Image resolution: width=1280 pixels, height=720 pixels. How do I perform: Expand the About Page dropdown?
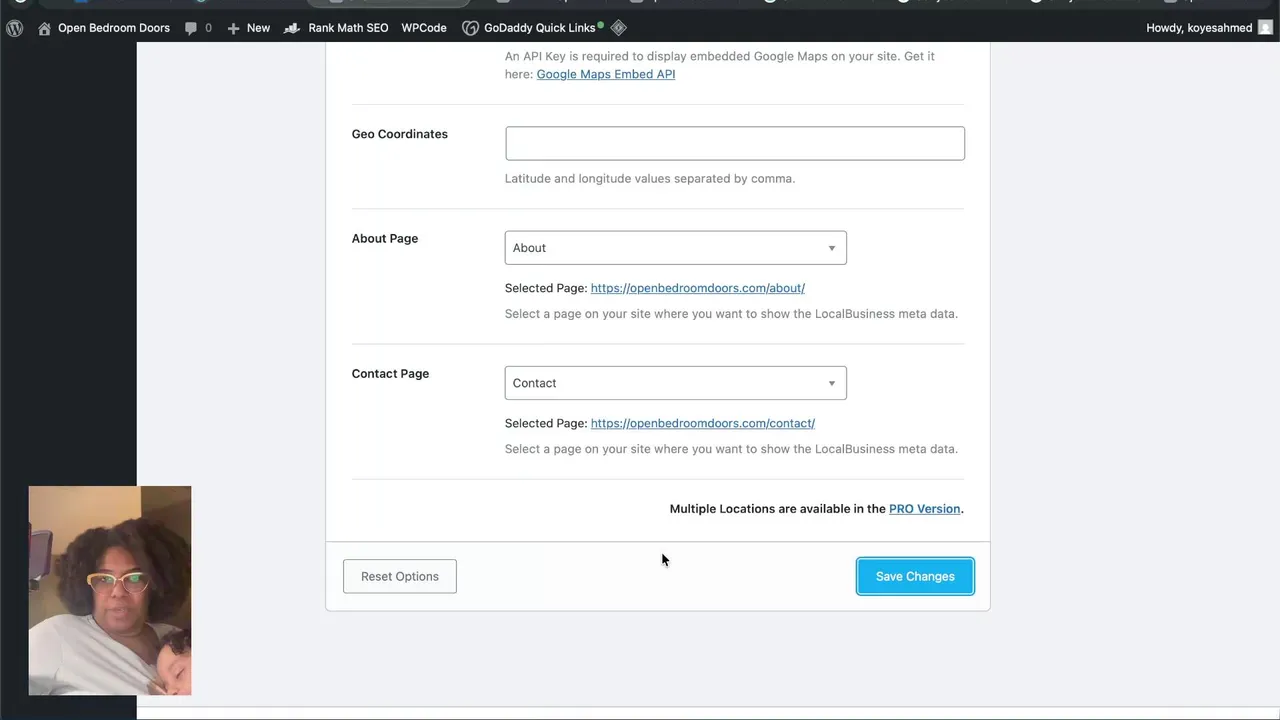click(675, 248)
